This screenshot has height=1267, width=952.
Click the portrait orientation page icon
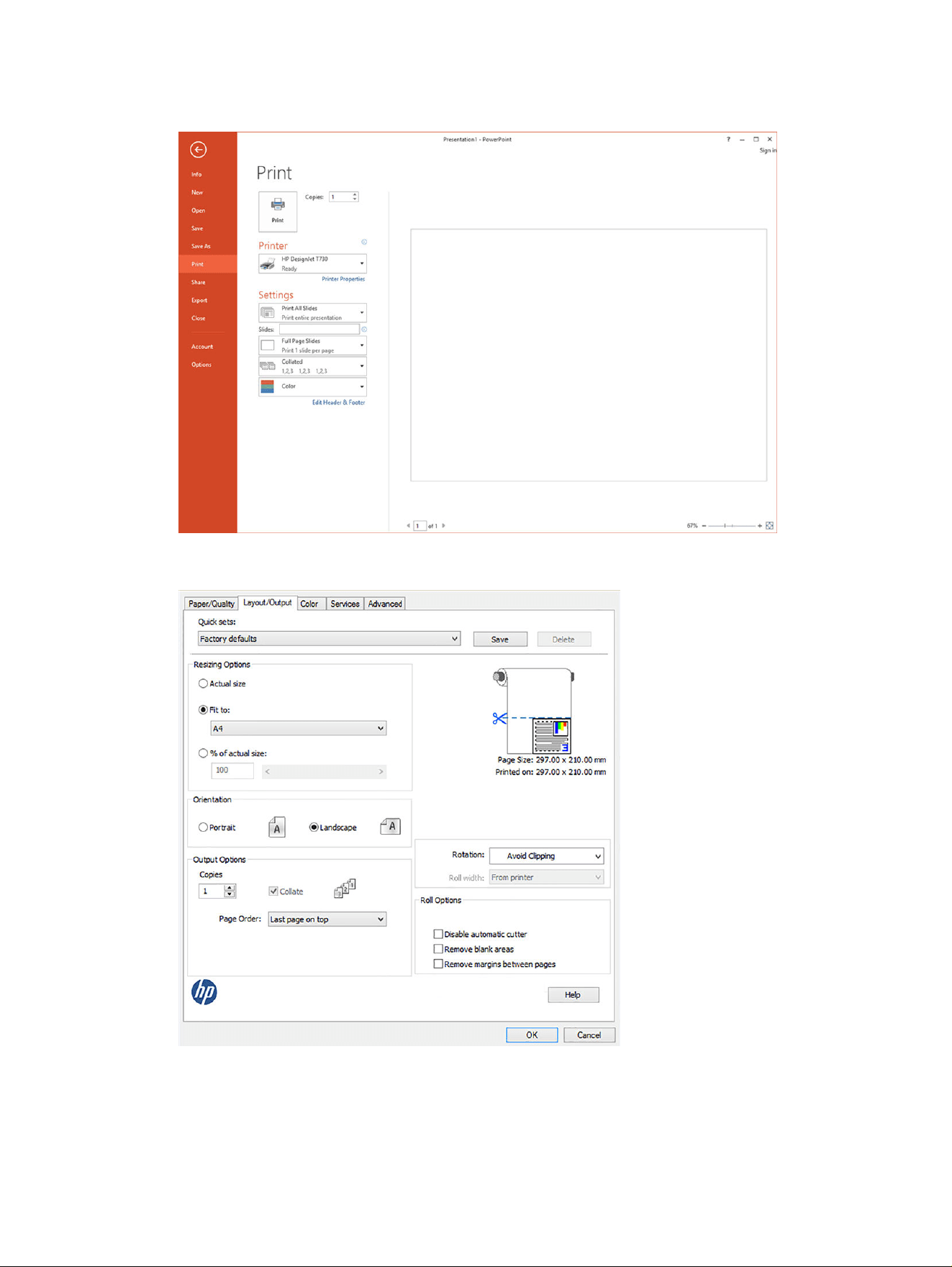click(x=277, y=827)
